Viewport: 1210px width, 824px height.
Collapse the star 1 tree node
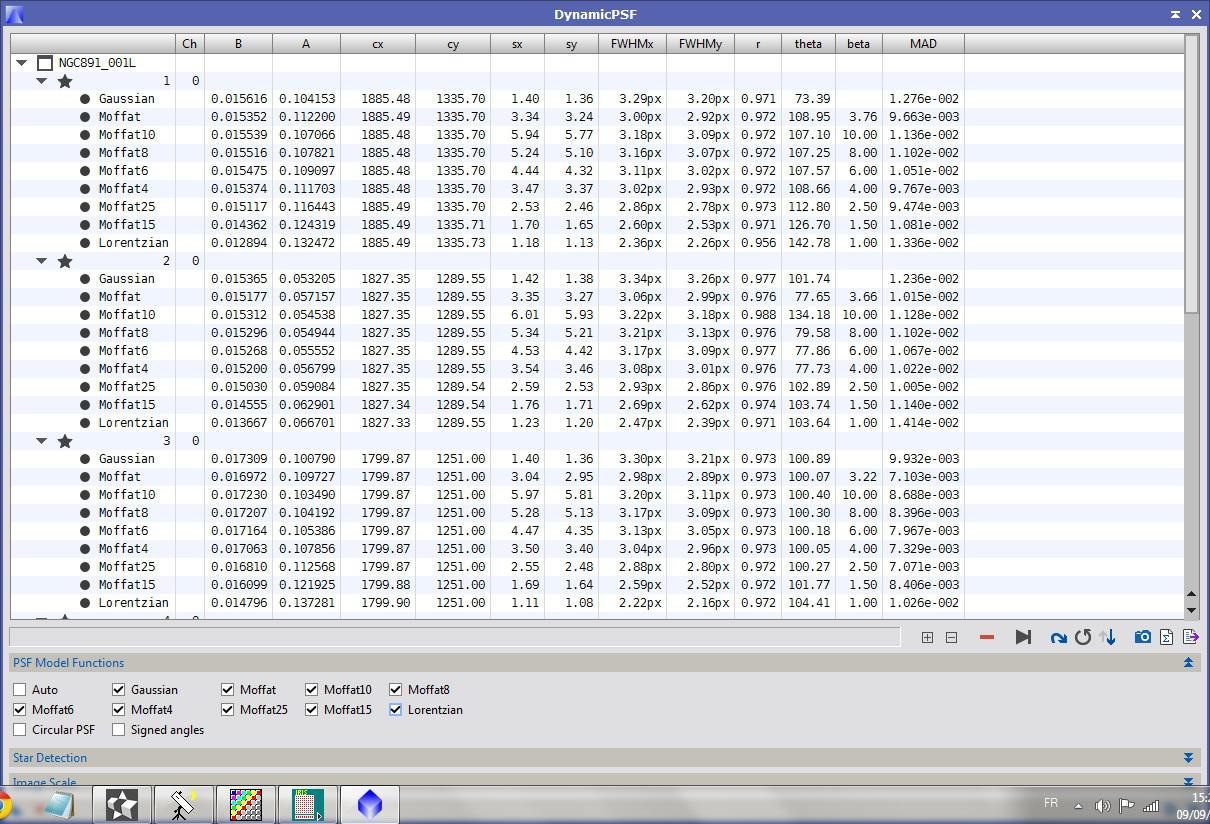point(41,81)
